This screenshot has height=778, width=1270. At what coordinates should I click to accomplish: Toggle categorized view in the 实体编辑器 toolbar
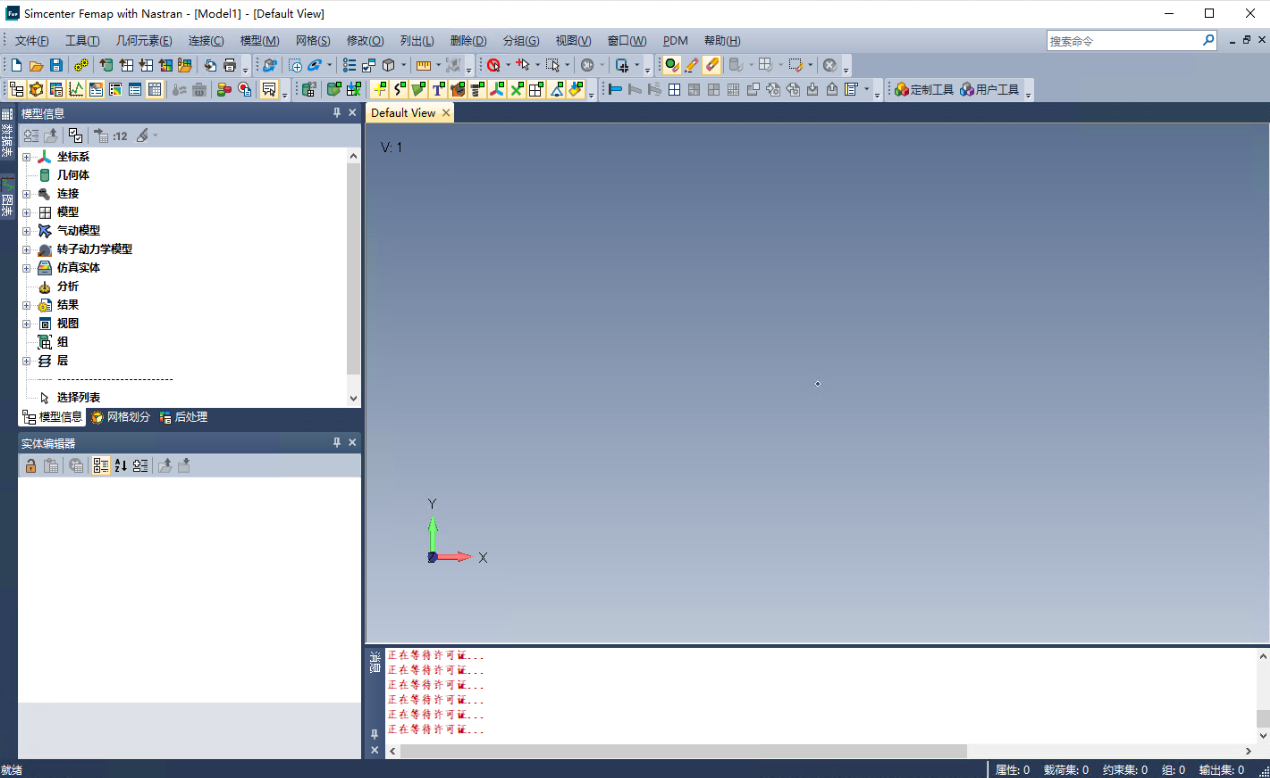pos(100,466)
